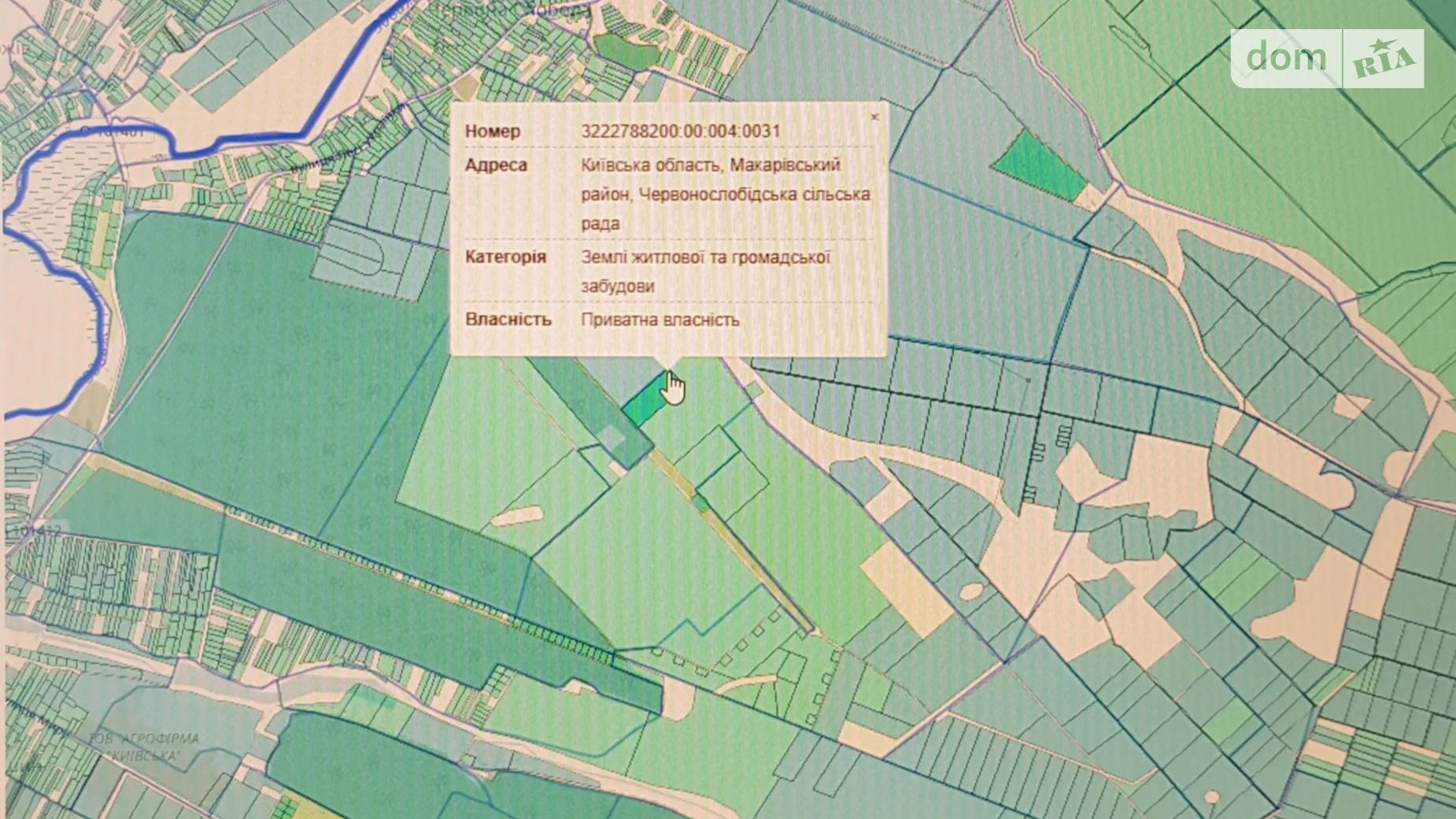Viewport: 1456px width, 819px height.
Task: Select the highlighted parcel under the hand cursor
Action: pos(644,402)
